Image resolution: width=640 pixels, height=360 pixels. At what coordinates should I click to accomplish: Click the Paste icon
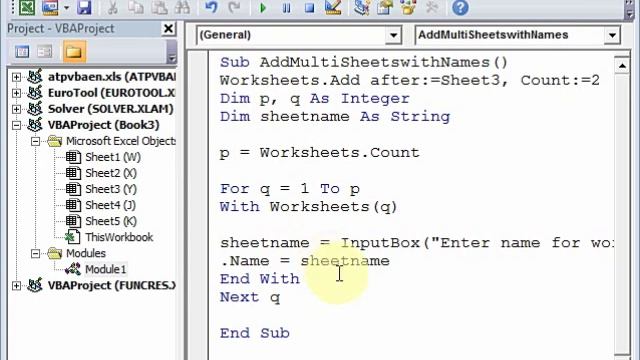click(159, 7)
